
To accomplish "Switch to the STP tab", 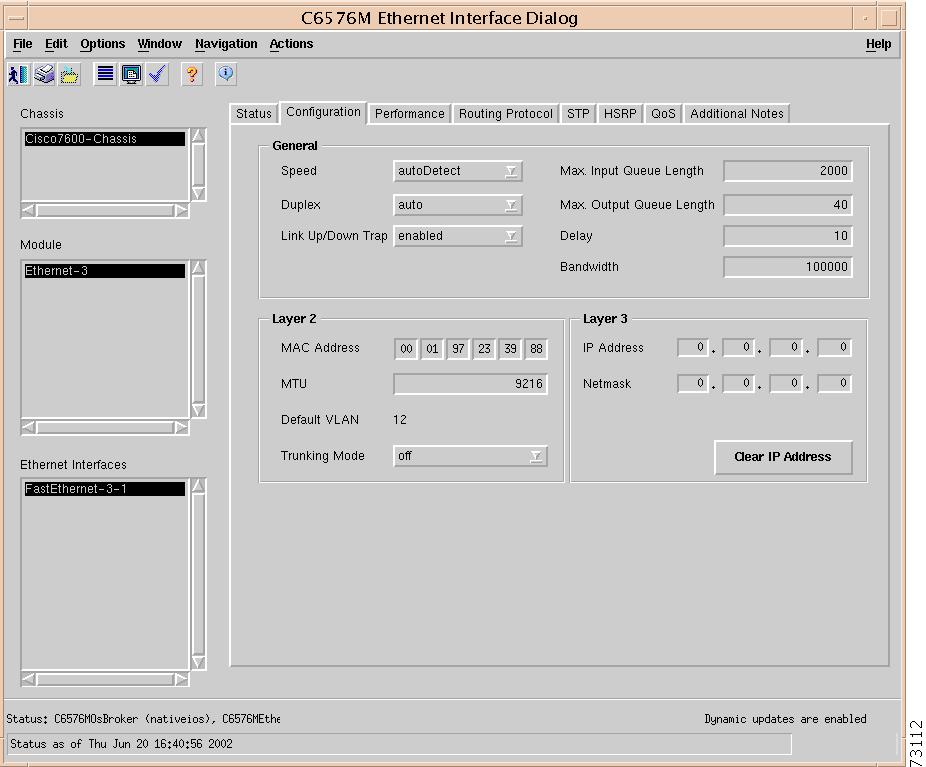I will click(x=578, y=113).
